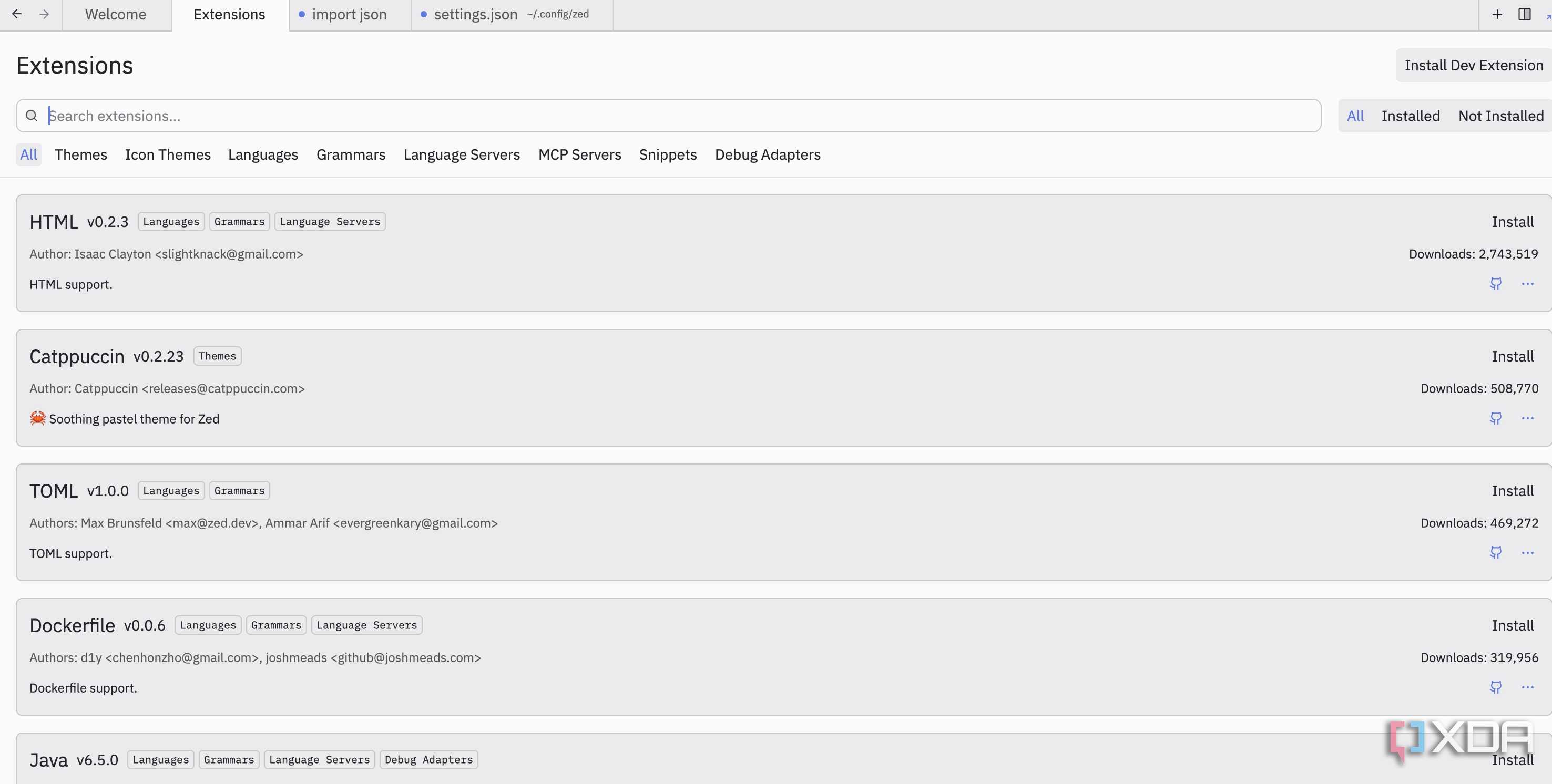Go back with the left arrow icon
1552x784 pixels.
tap(17, 14)
